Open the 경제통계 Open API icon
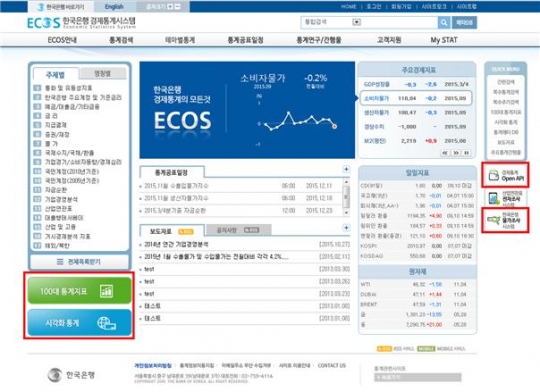This screenshot has width=540, height=392. 506,175
